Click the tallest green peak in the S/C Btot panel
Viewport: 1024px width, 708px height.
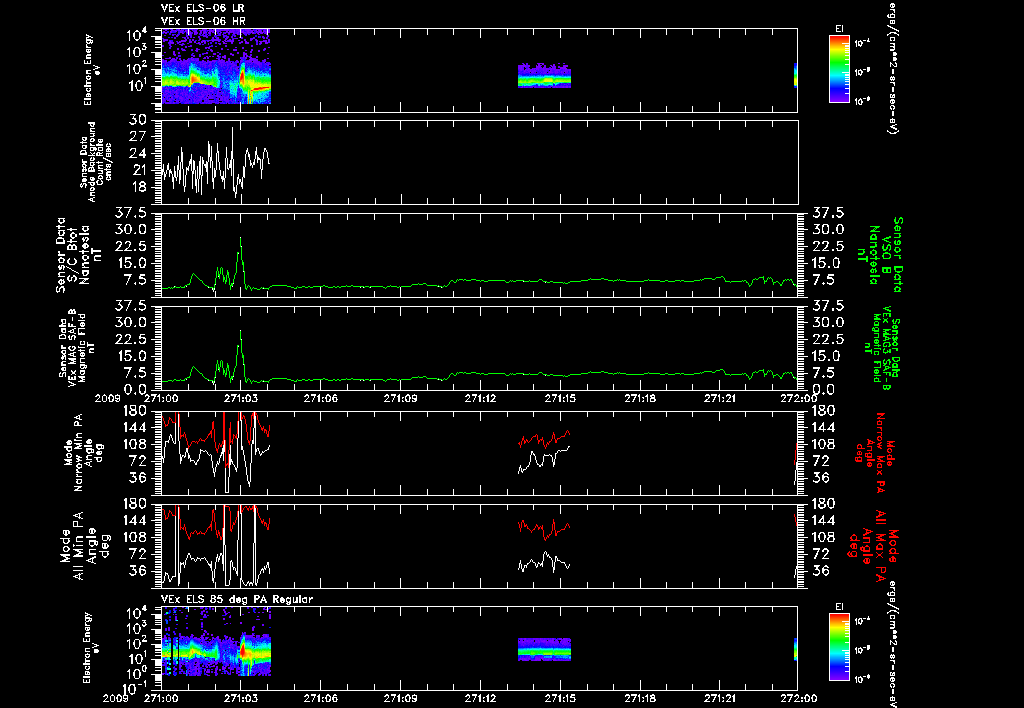point(241,239)
